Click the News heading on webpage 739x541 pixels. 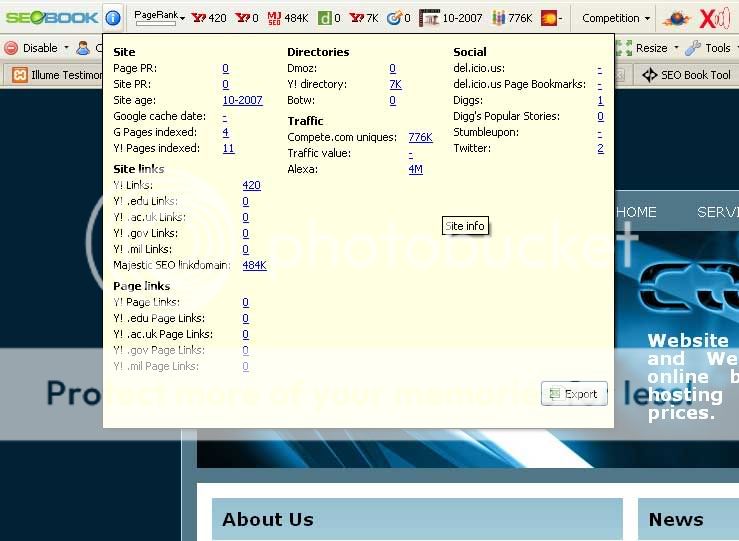(676, 519)
